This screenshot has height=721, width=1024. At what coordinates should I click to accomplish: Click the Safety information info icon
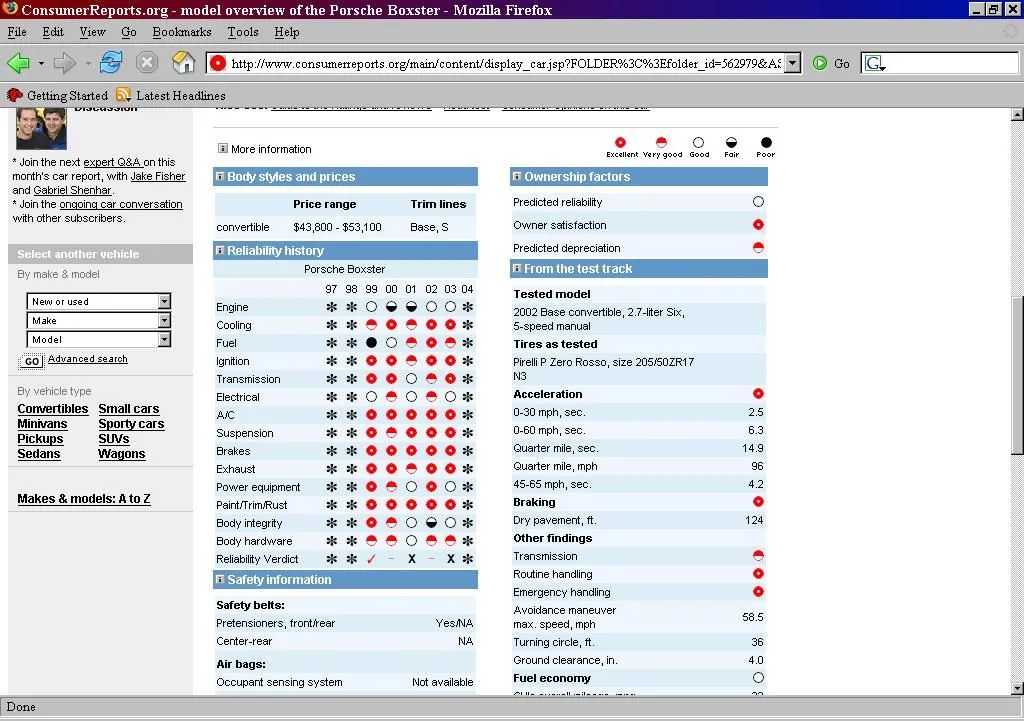220,580
